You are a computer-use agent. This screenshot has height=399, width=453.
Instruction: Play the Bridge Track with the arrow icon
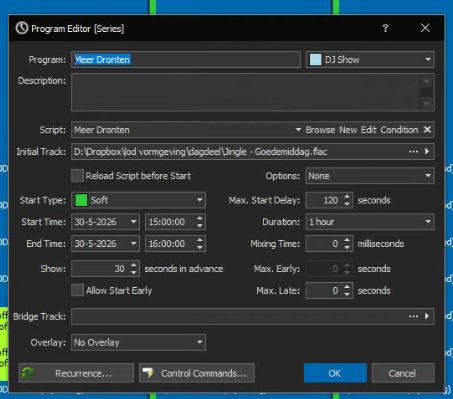427,316
